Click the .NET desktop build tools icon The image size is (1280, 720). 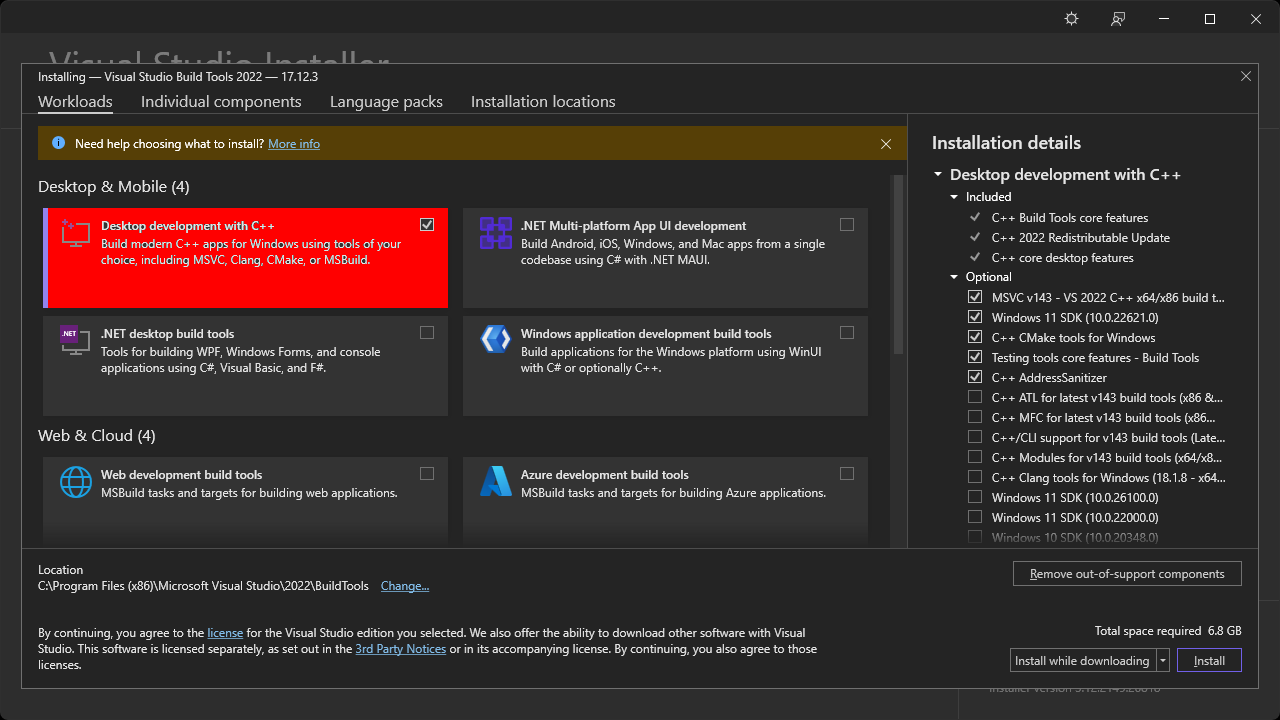coord(76,341)
